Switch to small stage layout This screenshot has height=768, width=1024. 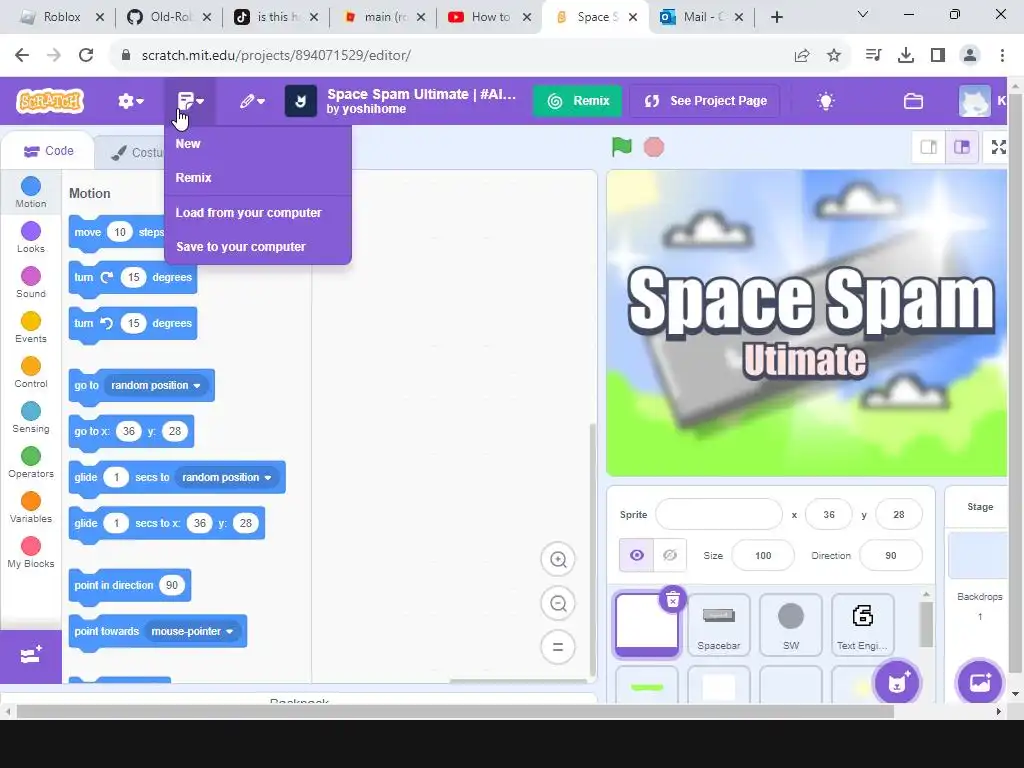tap(929, 147)
